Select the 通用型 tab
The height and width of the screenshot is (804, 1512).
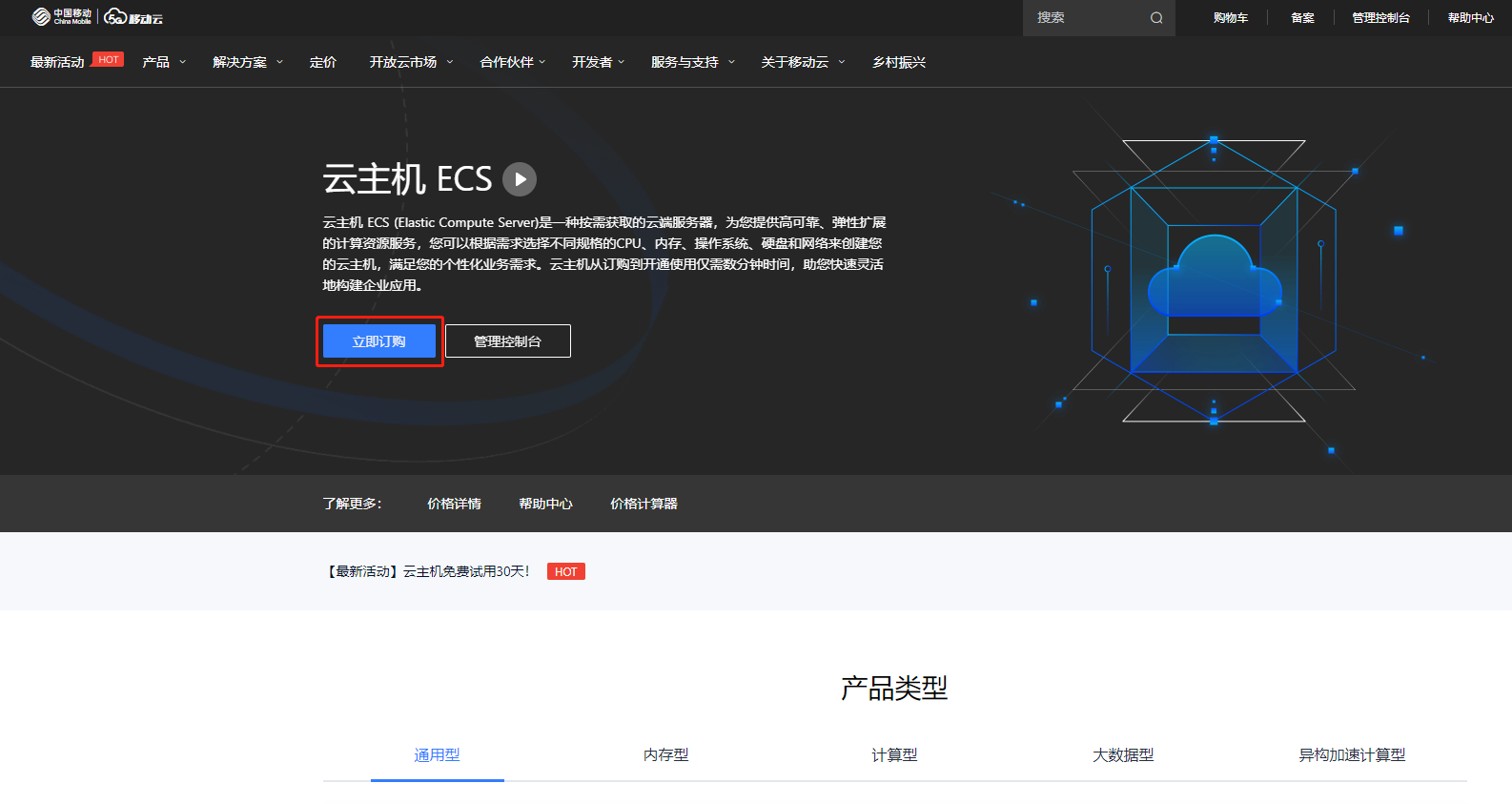(x=437, y=755)
